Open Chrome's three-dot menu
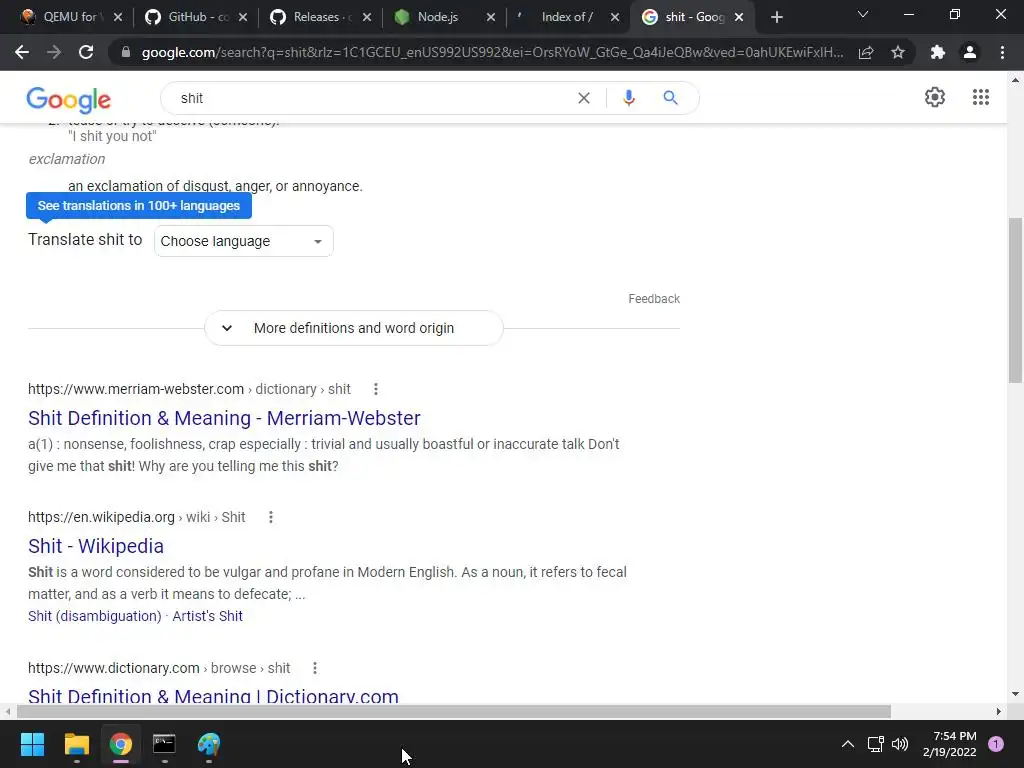This screenshot has height=768, width=1024. [x=1002, y=52]
